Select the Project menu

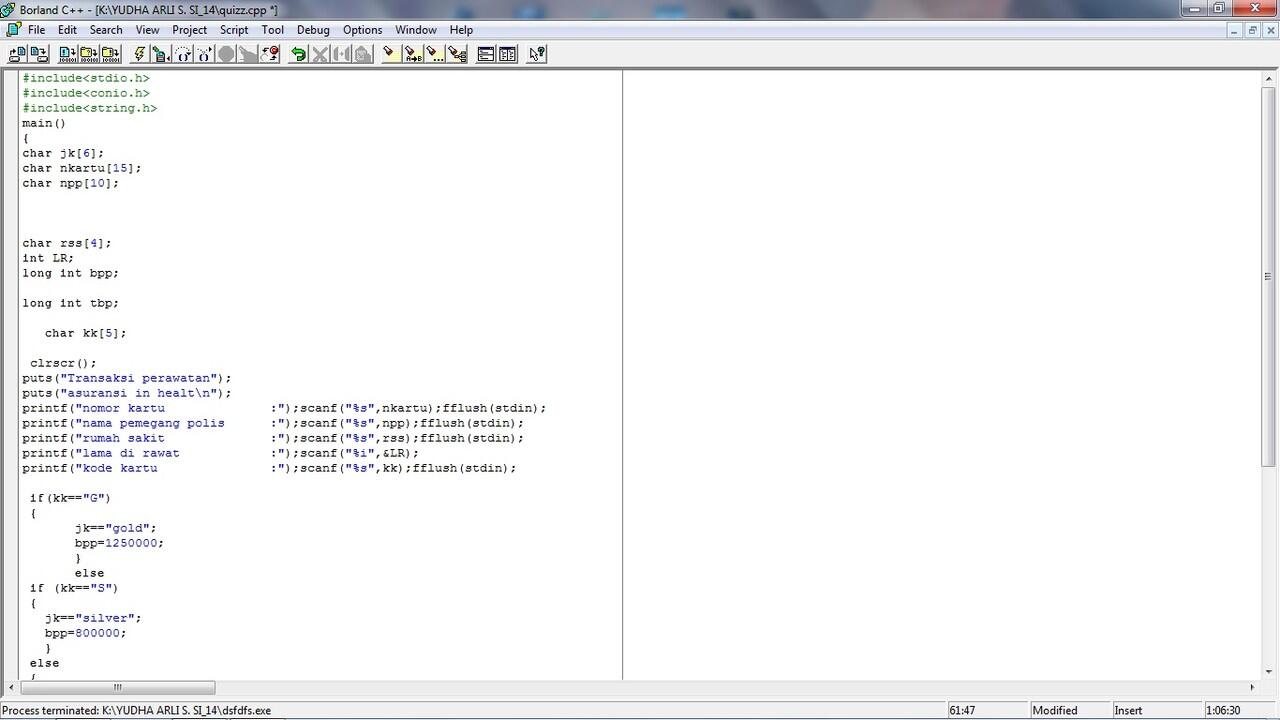(189, 29)
